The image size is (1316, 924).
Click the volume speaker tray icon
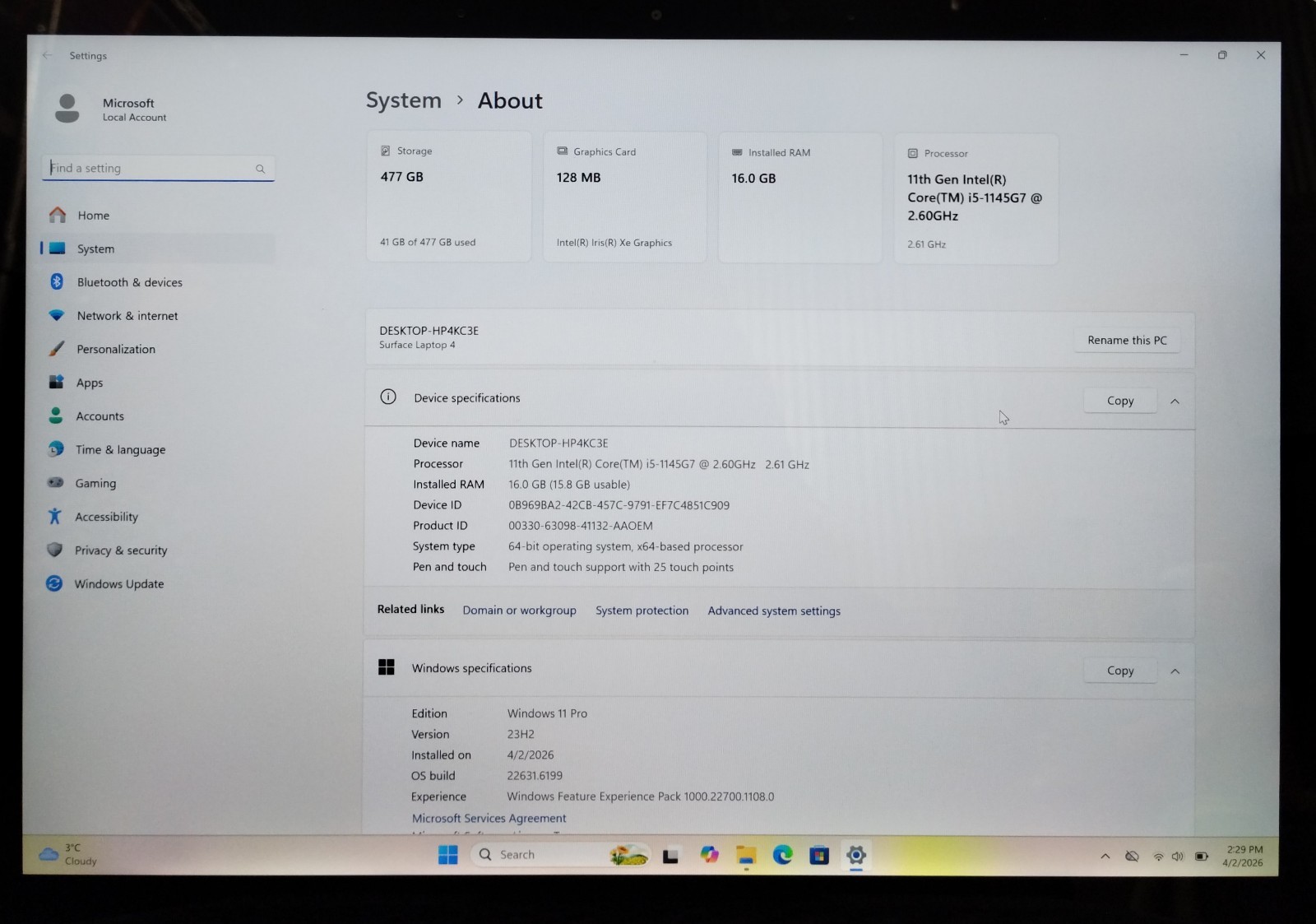1178,857
